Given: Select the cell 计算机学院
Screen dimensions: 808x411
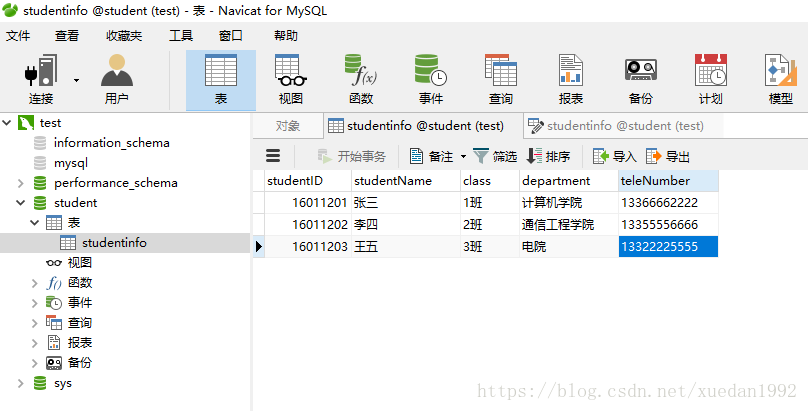Looking at the screenshot, I should coord(569,203).
